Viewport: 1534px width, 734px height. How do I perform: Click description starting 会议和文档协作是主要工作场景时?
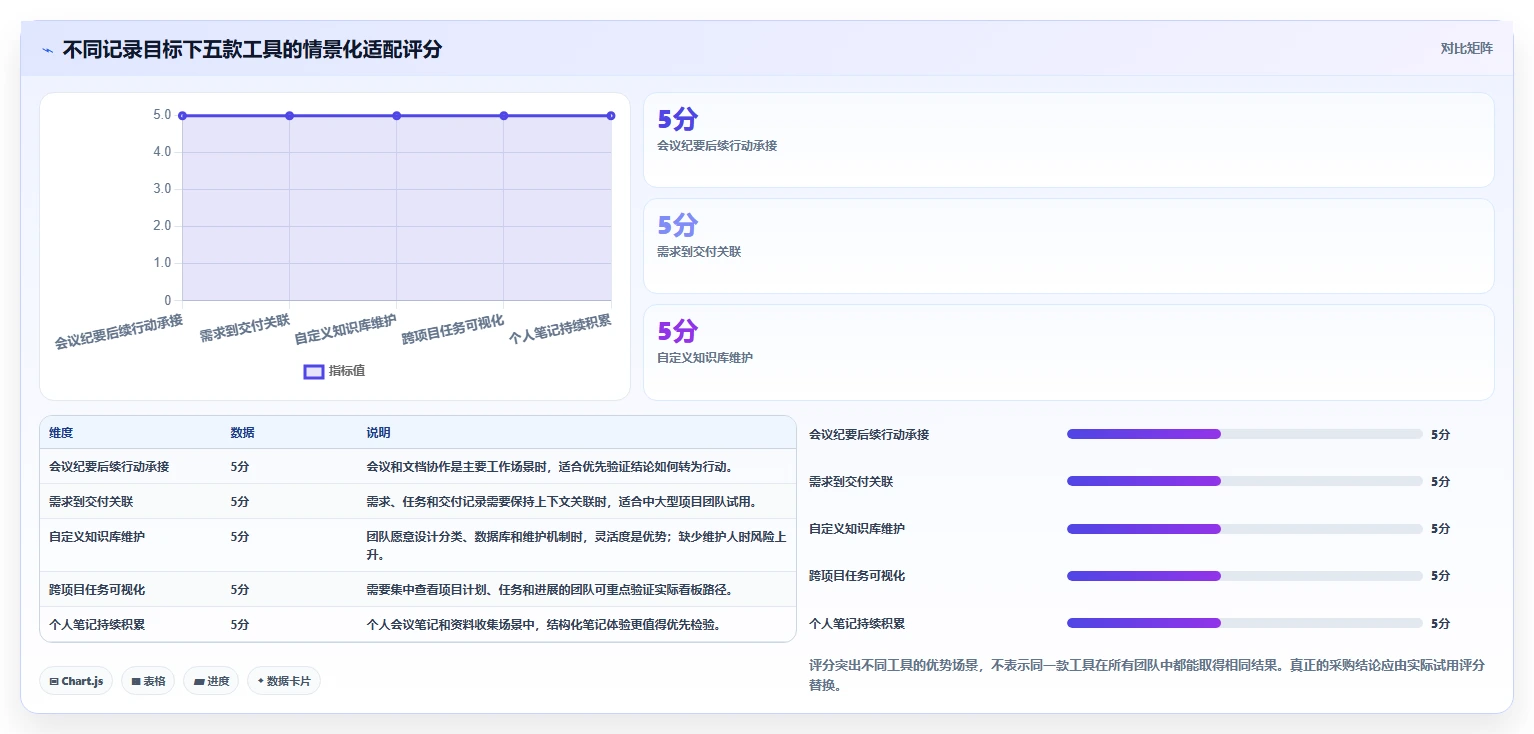tap(549, 466)
